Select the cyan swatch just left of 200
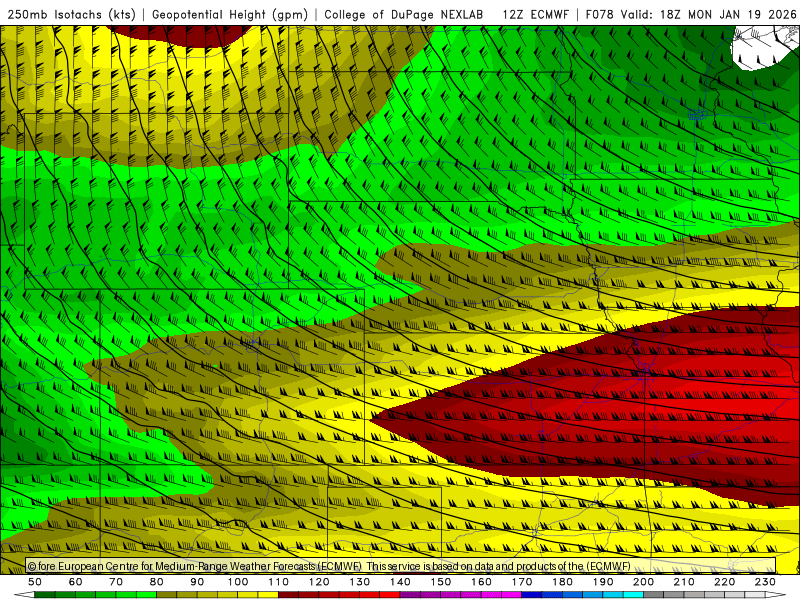Viewport: 800px width, 600px height. tap(634, 595)
